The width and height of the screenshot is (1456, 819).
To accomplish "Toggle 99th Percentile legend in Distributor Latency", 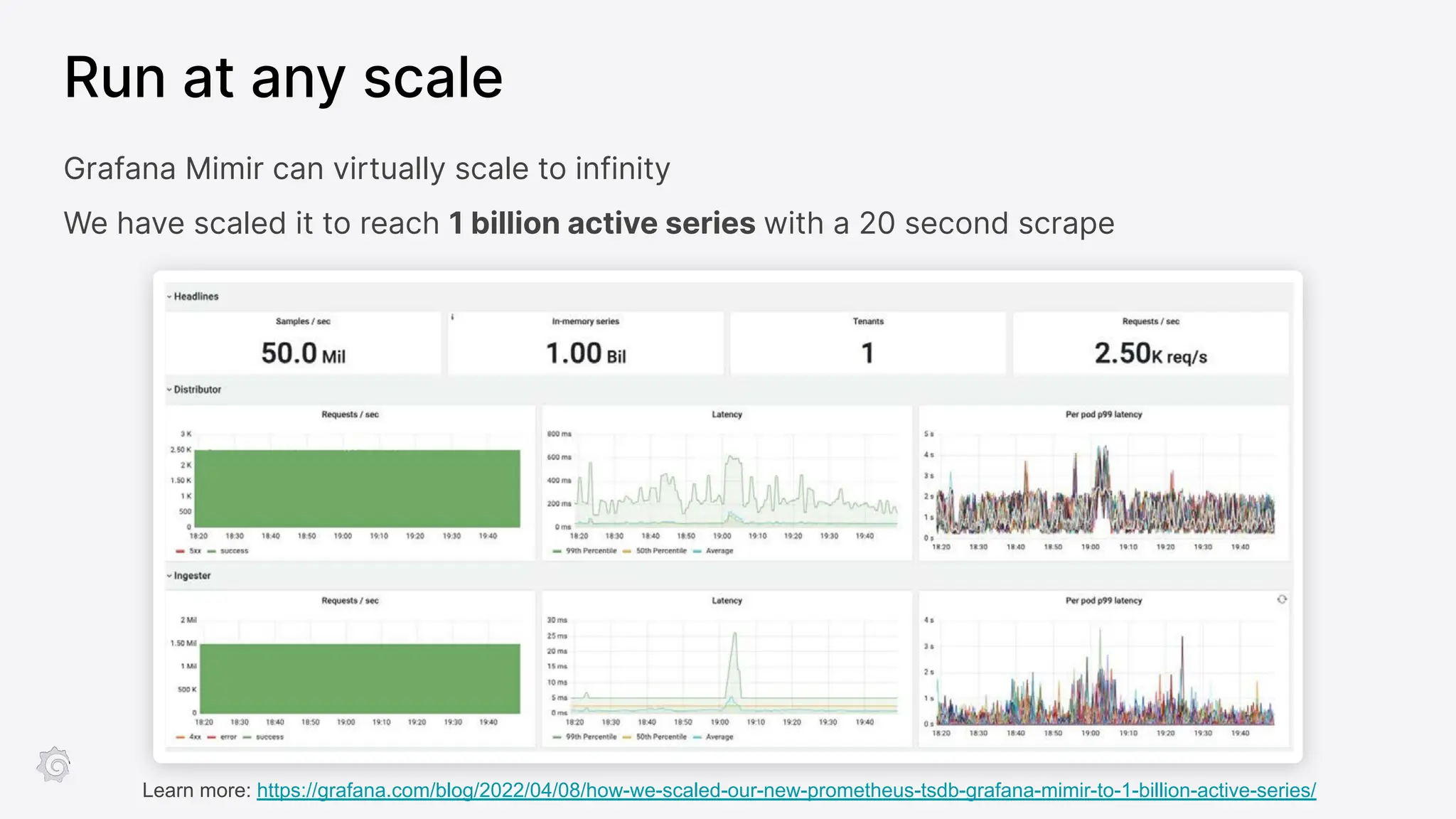I will tap(584, 551).
